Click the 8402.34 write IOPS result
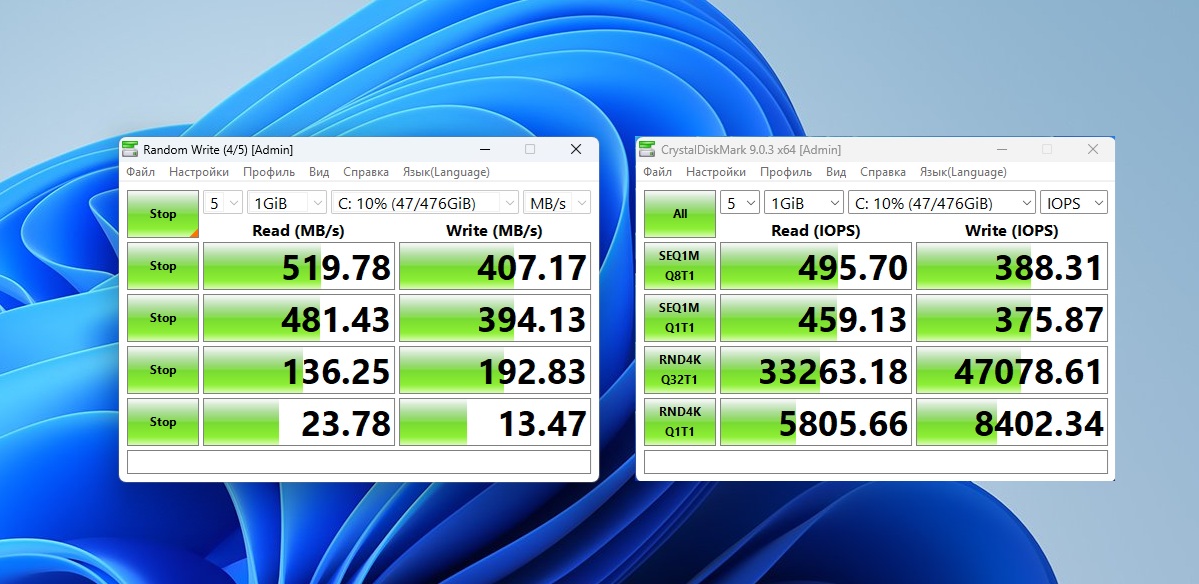1199x584 pixels. 1012,422
